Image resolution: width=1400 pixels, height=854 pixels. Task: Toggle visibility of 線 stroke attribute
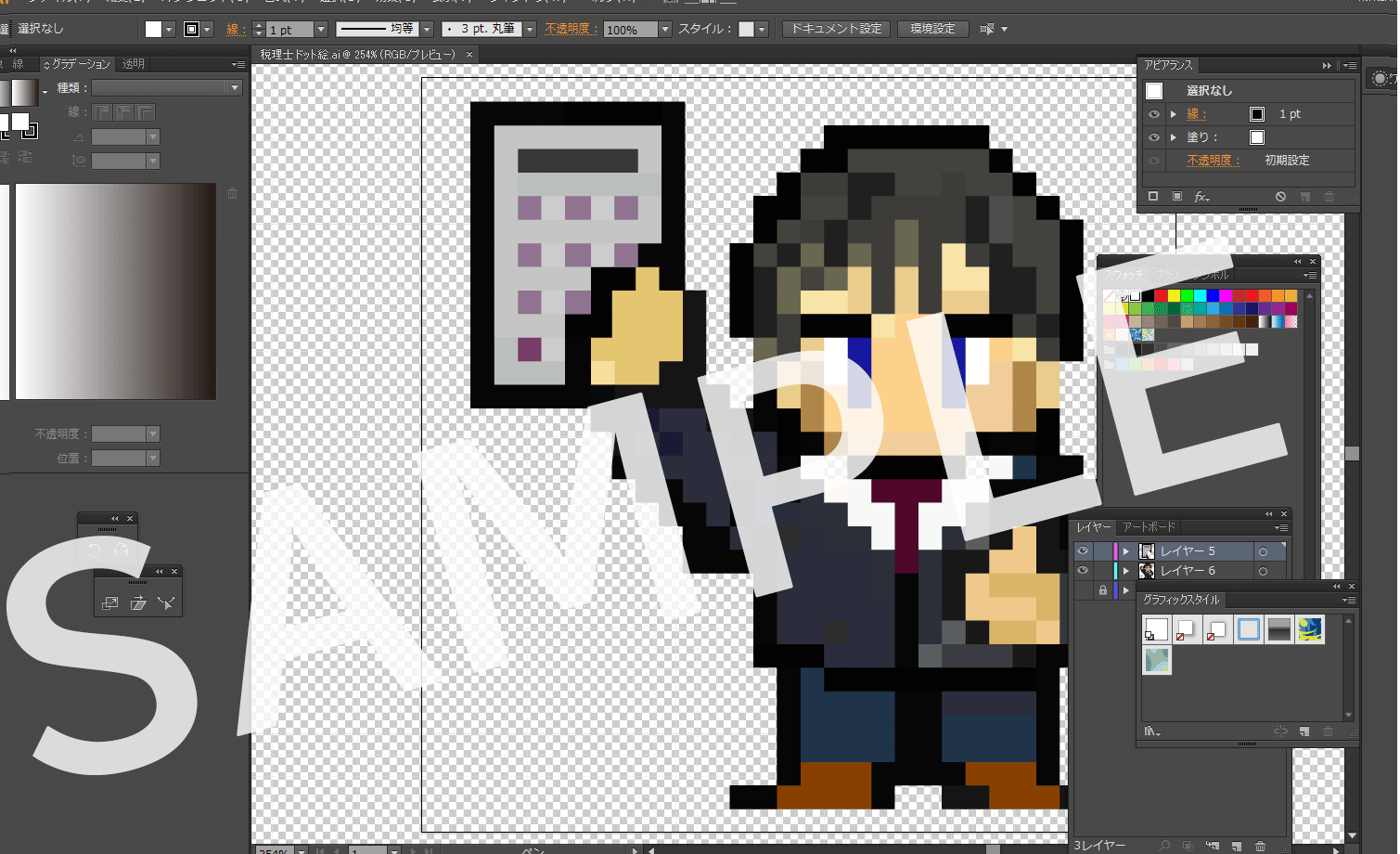[1154, 114]
